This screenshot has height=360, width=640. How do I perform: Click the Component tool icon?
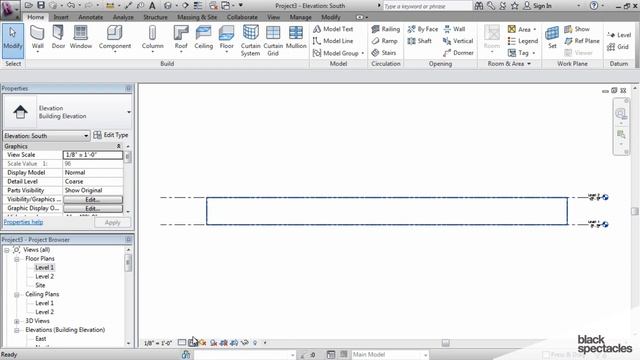pyautogui.click(x=114, y=33)
